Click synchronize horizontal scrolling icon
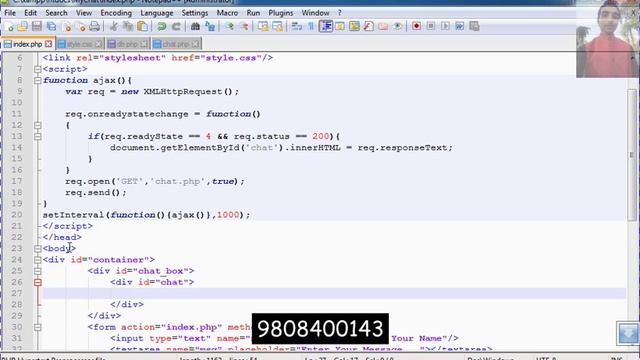The image size is (640, 360). pos(278,27)
